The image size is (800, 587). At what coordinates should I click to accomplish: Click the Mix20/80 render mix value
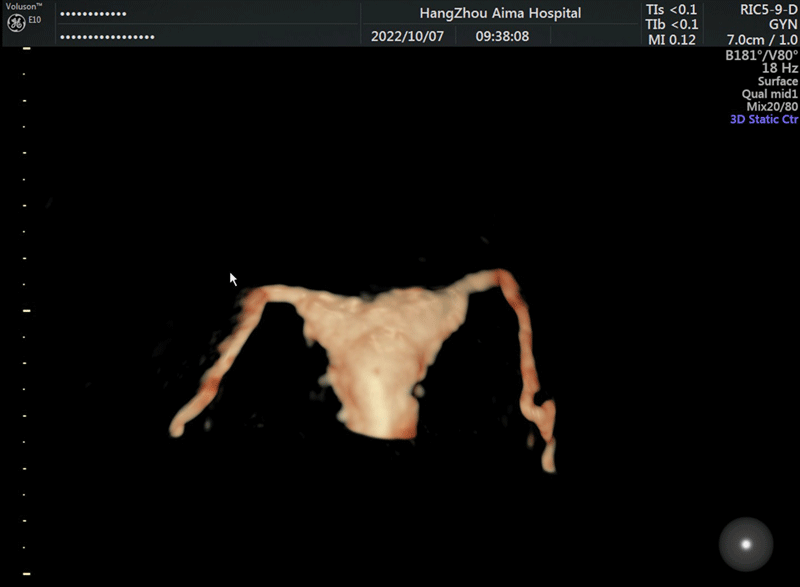(x=772, y=107)
